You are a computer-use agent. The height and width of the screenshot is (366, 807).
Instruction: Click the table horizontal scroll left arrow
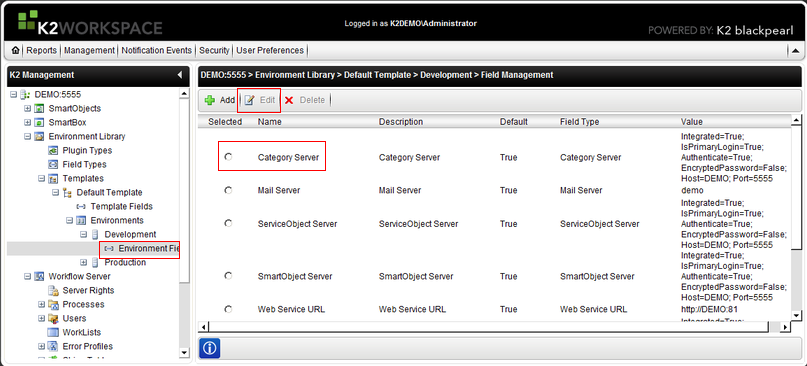(x=204, y=327)
